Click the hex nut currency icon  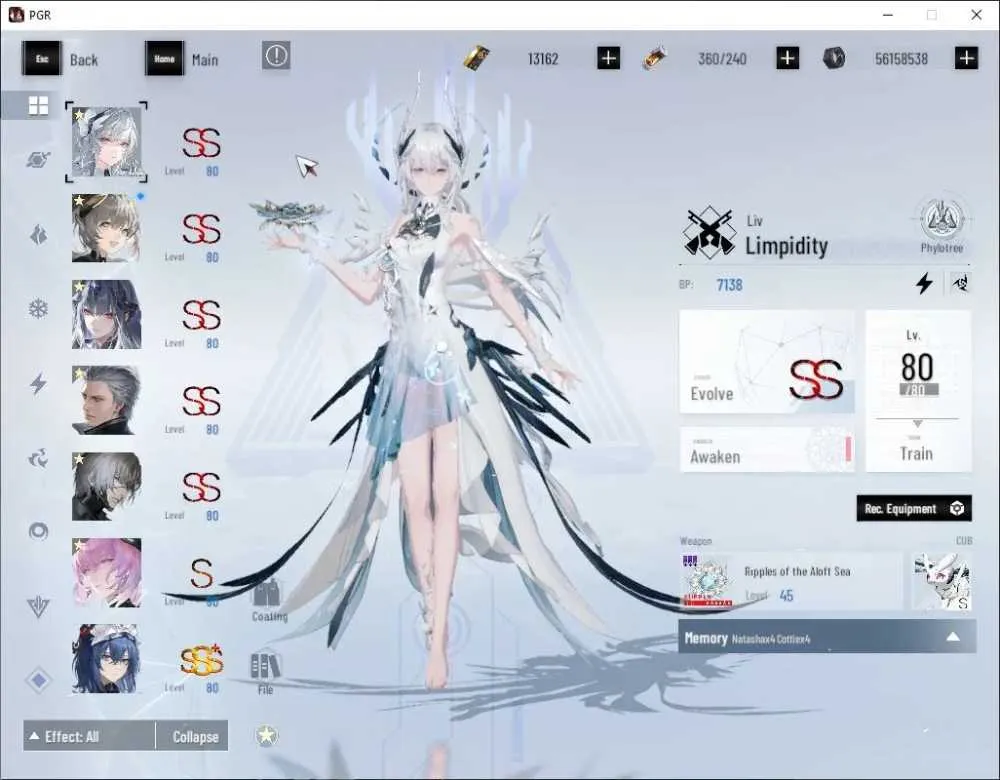pyautogui.click(x=834, y=58)
